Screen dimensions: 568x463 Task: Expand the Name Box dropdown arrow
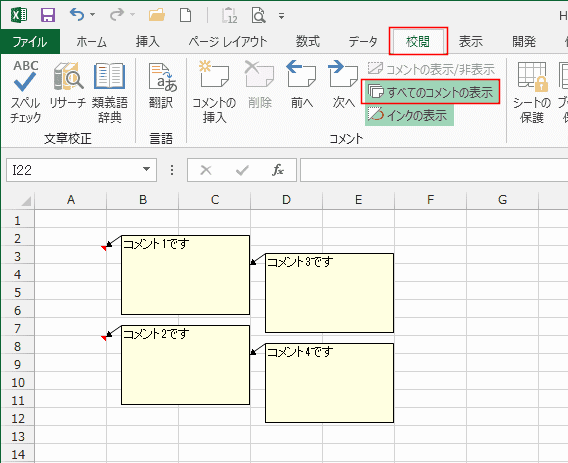(146, 169)
